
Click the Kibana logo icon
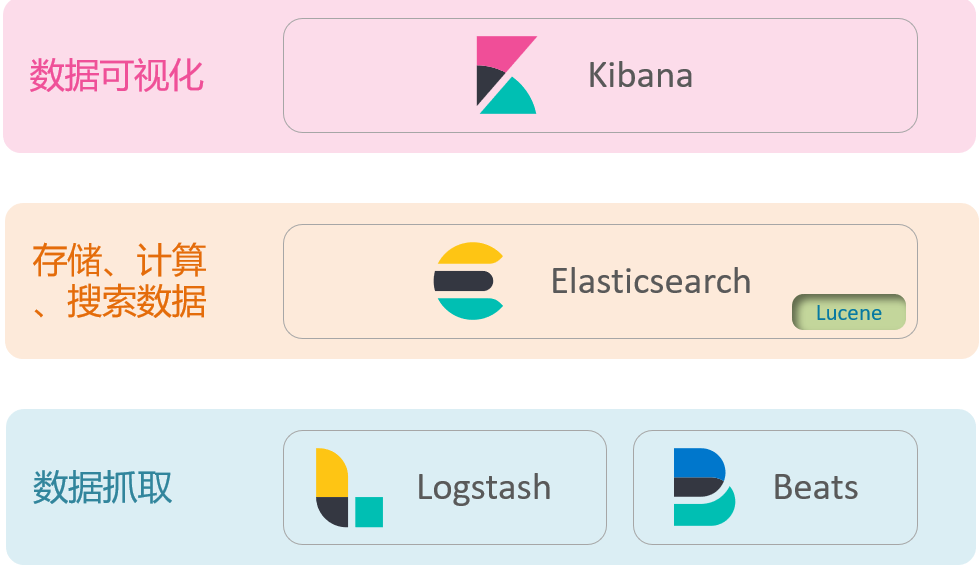[x=506, y=75]
